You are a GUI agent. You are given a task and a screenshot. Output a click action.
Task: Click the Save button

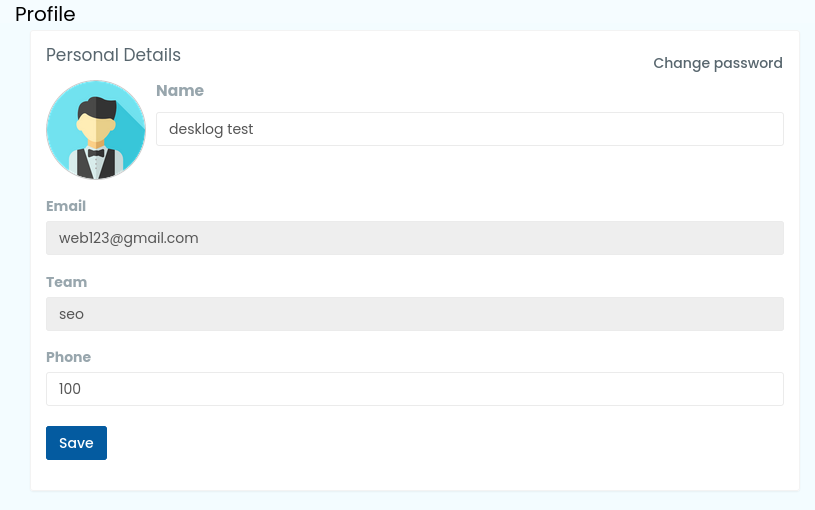(76, 443)
